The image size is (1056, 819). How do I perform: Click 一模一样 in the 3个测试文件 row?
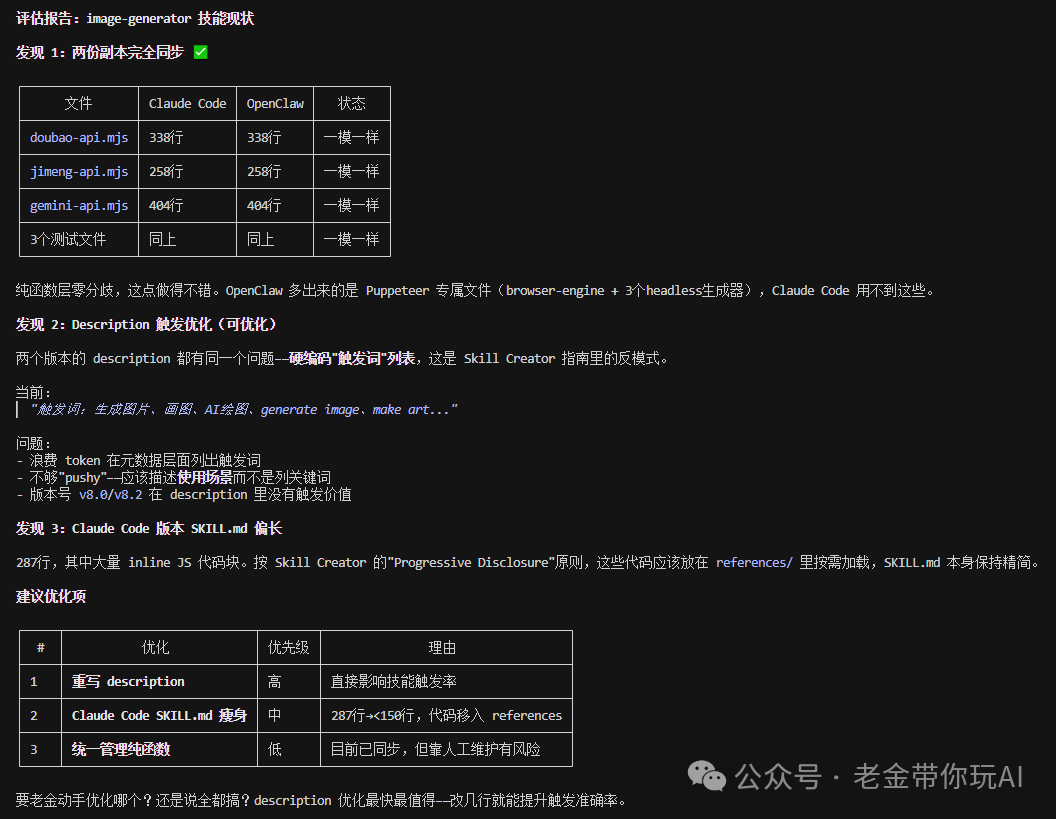352,239
